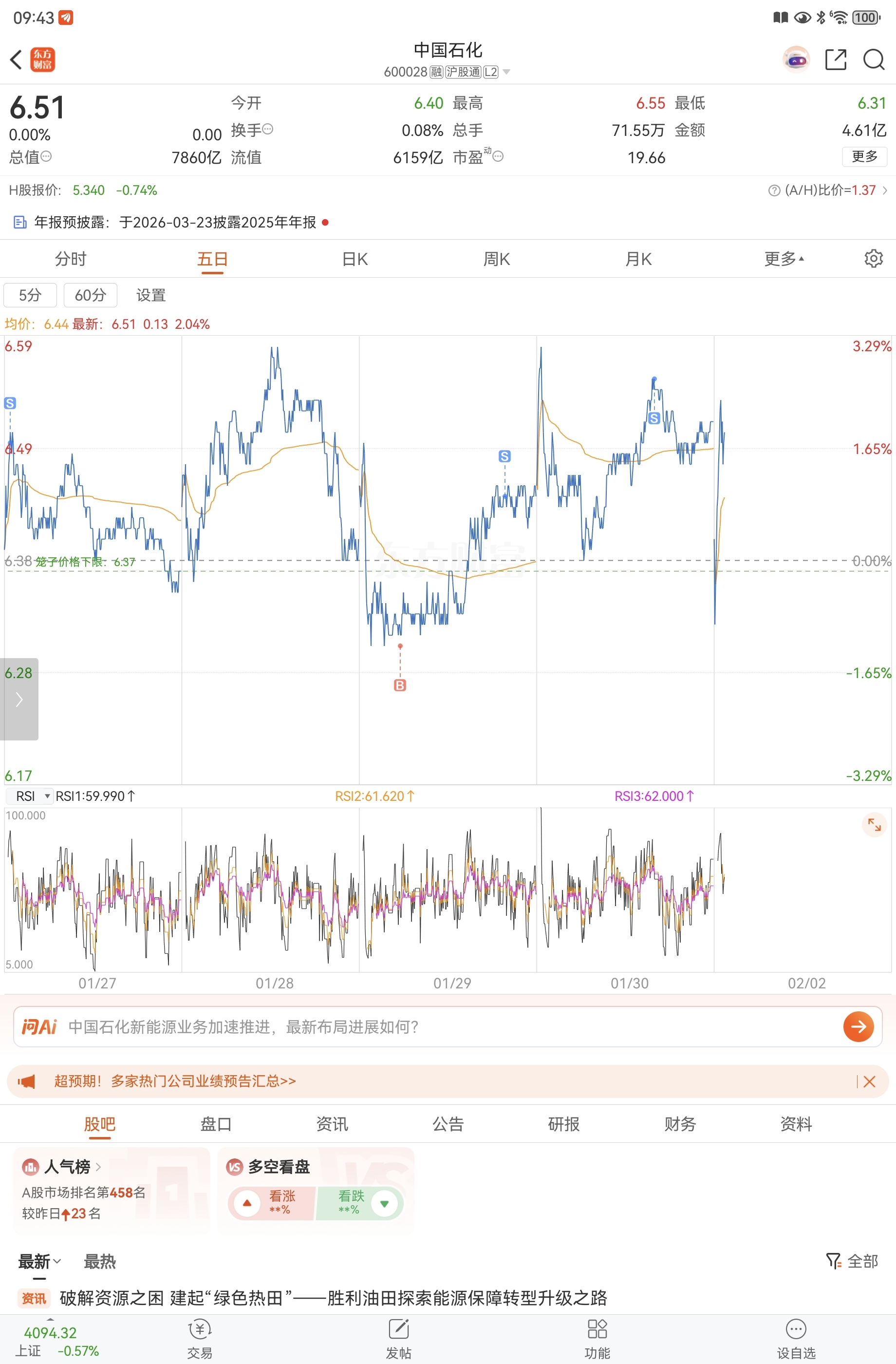Expand RSI chart to fullscreen
The width and height of the screenshot is (896, 1364).
874,825
